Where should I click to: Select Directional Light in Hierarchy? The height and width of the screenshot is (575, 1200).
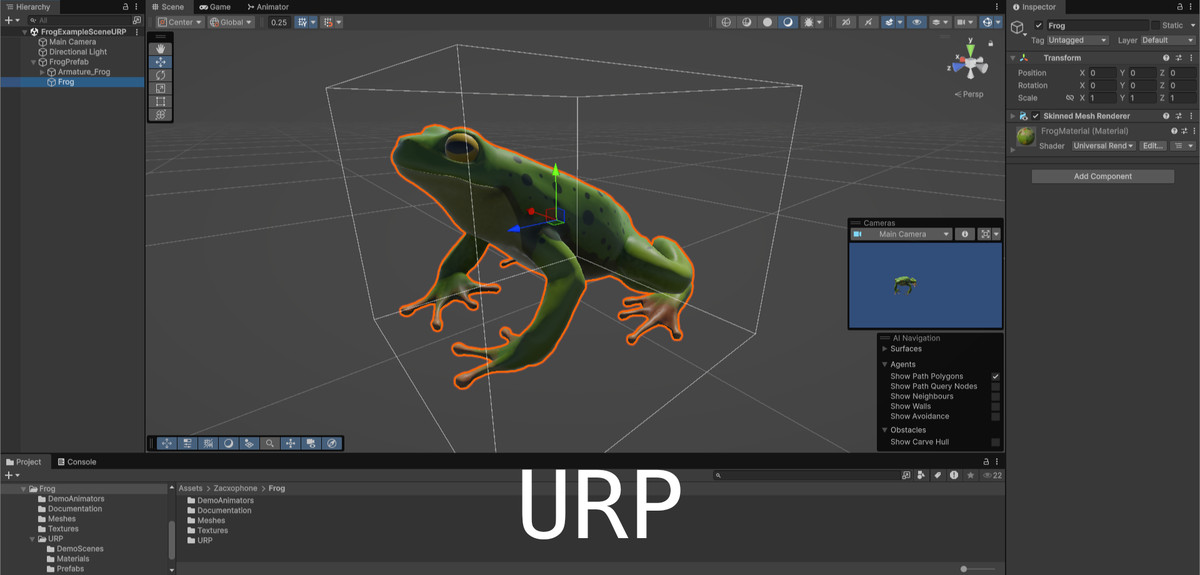tap(78, 52)
